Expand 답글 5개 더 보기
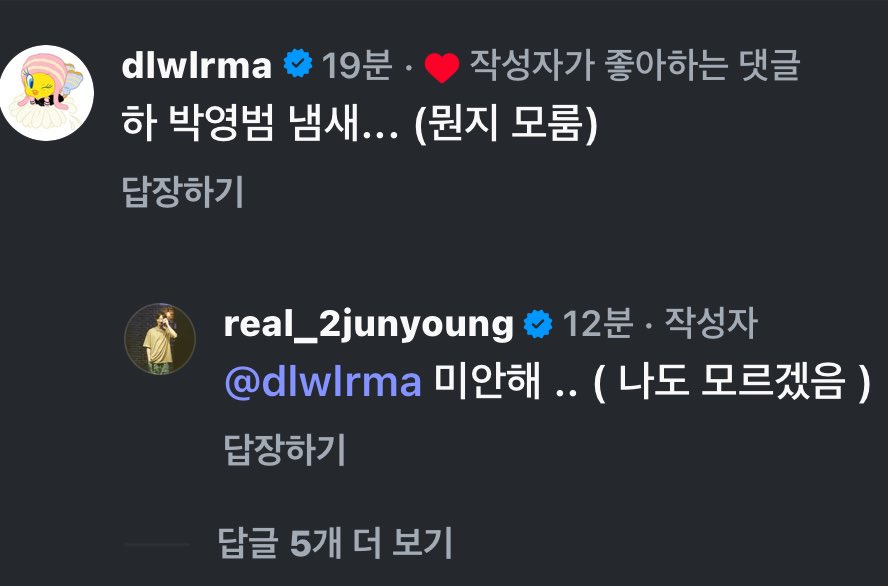The image size is (888, 586). click(335, 543)
